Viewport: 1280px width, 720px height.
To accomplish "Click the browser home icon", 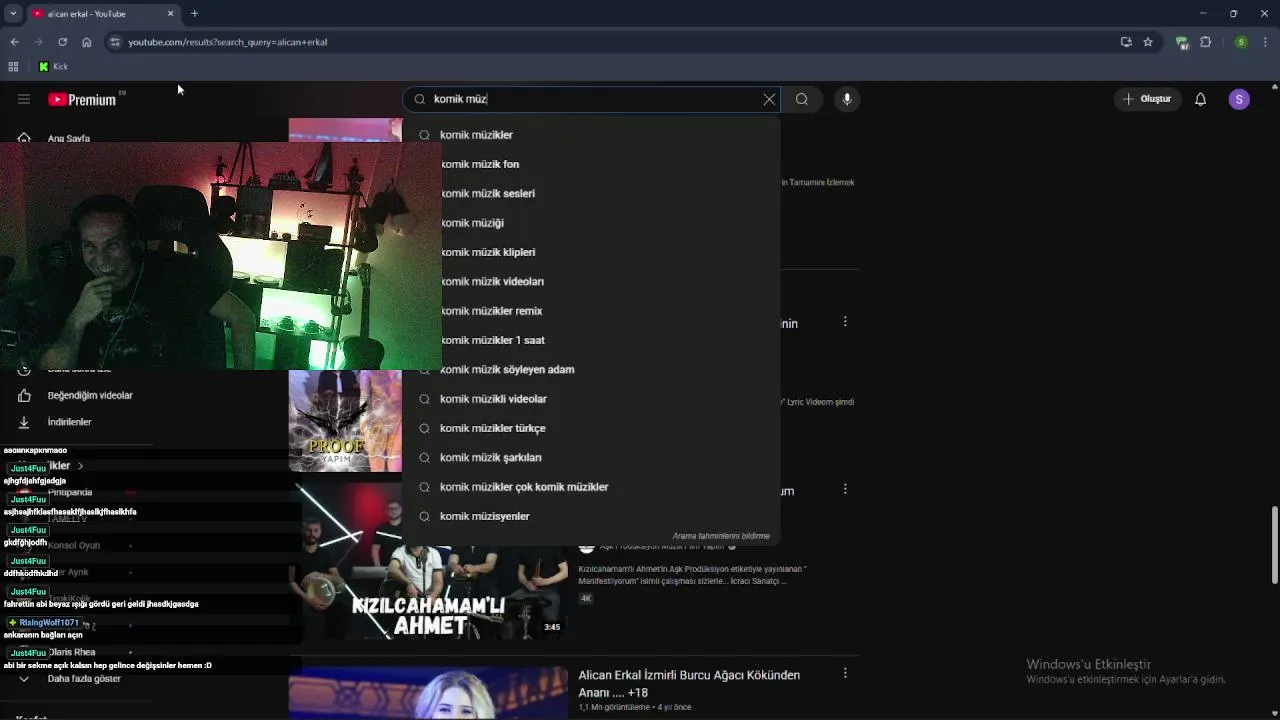I will [x=86, y=42].
